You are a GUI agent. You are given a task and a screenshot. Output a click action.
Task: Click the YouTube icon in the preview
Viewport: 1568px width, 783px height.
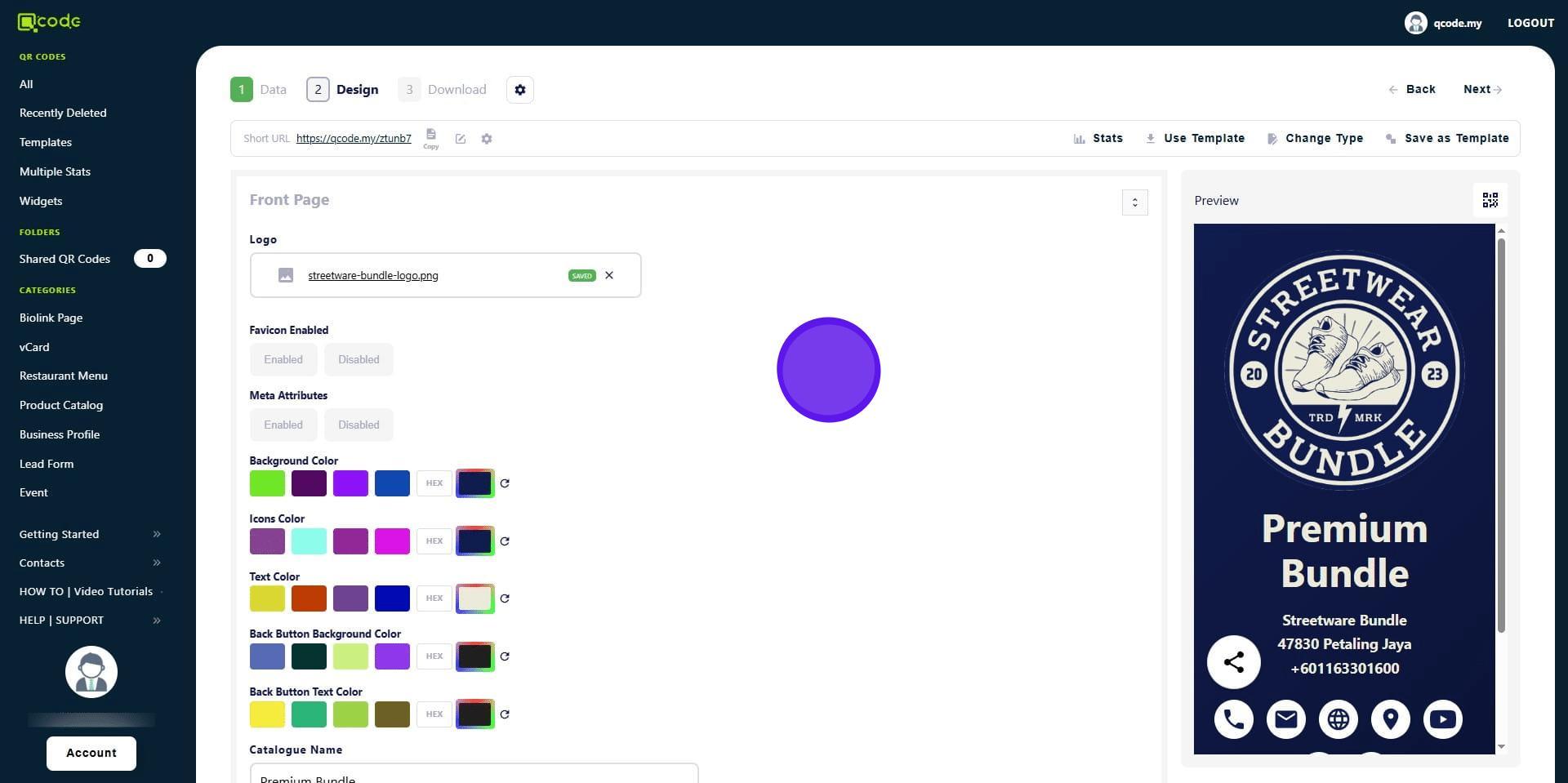[1442, 719]
